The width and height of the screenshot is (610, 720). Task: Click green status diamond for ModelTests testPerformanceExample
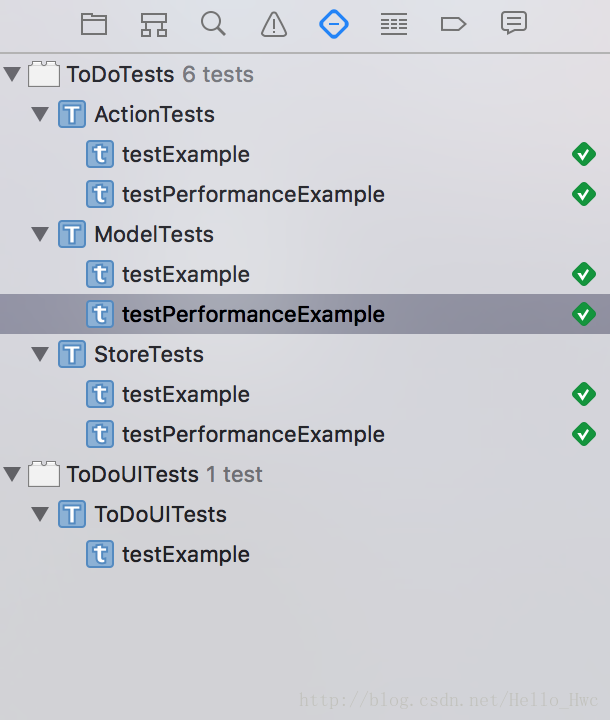point(584,314)
